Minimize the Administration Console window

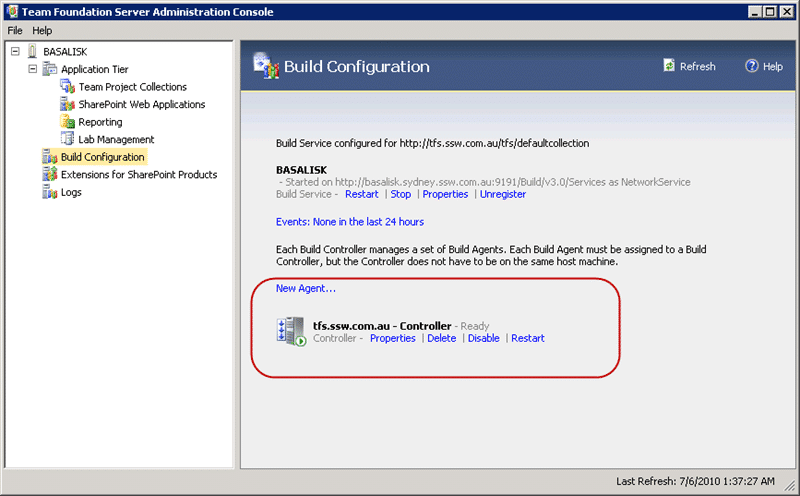point(755,12)
